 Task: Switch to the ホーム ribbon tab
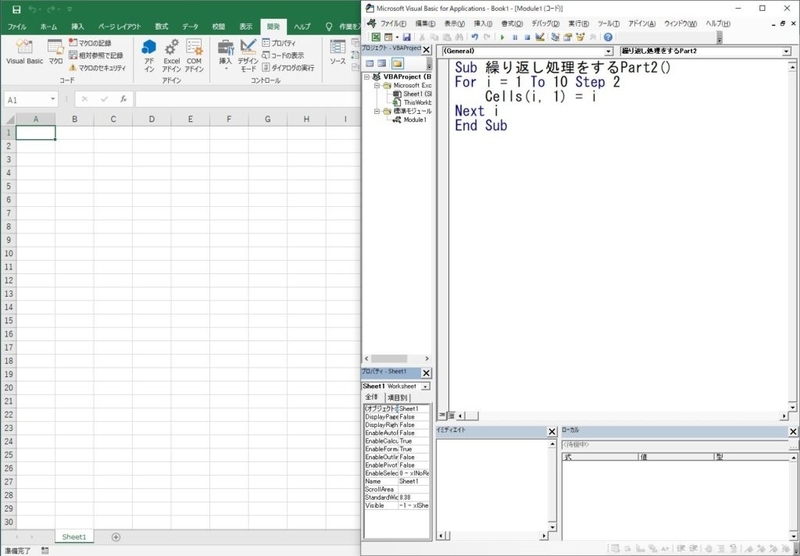point(49,27)
